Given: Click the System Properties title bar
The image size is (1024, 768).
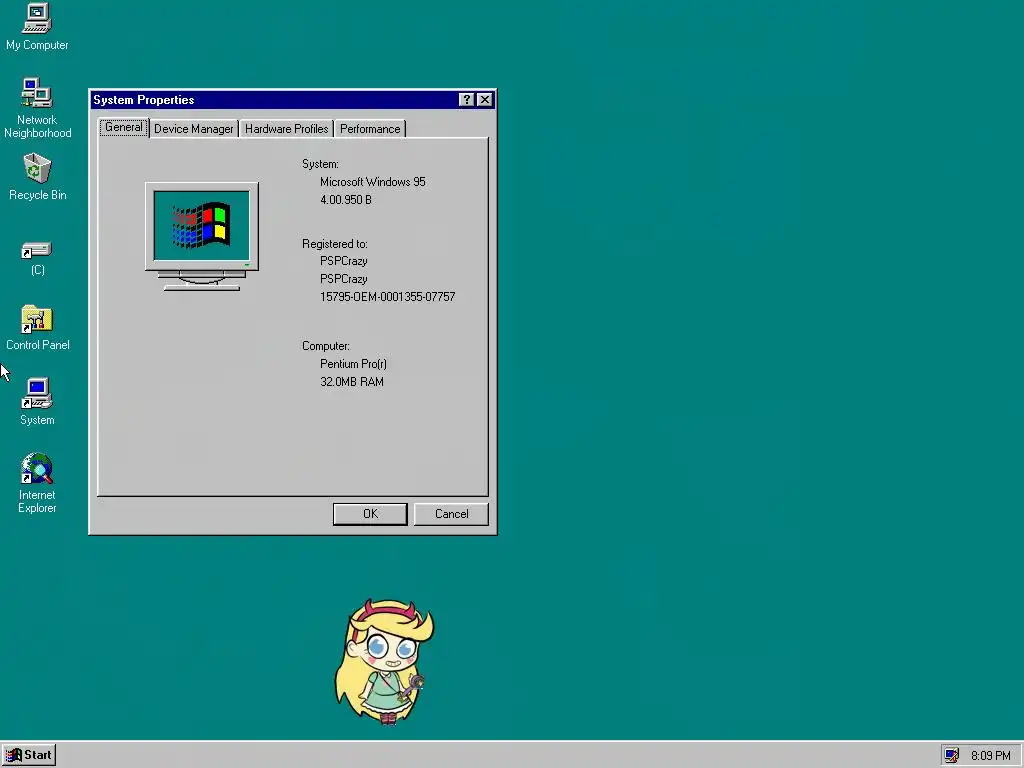Looking at the screenshot, I should click(x=274, y=99).
